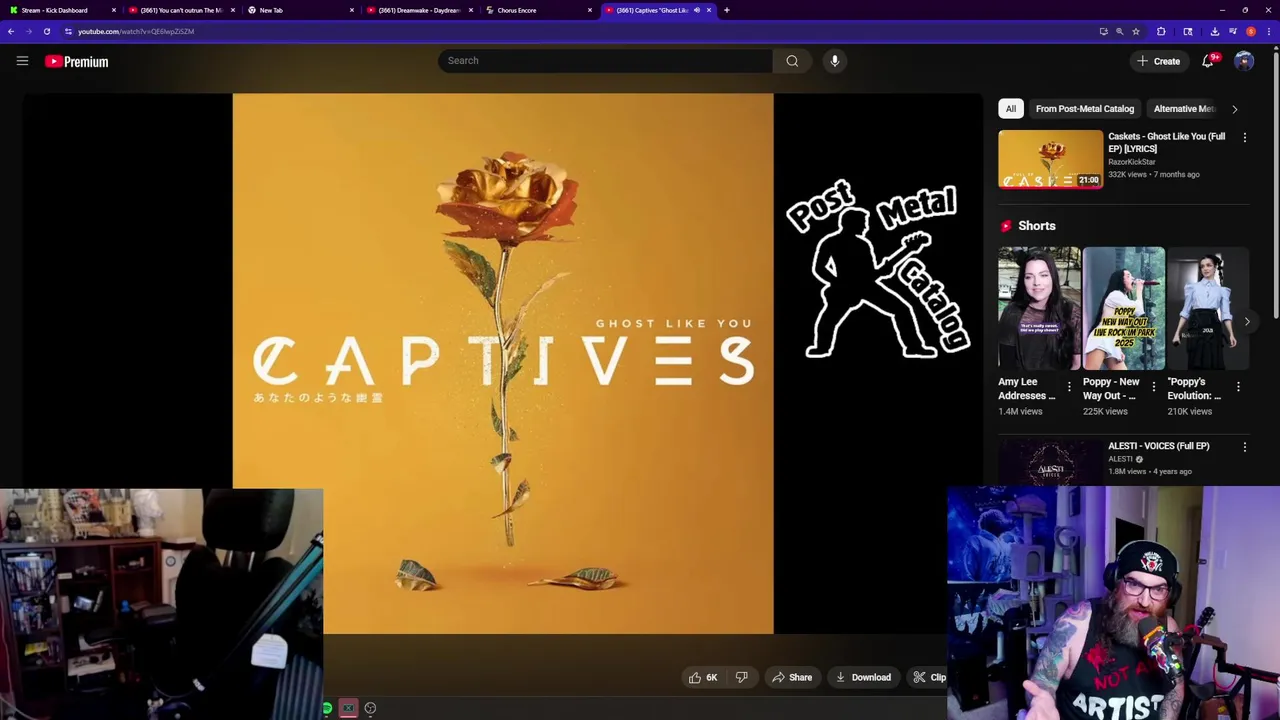Open more options for Poppy's Evolution short
Image resolution: width=1280 pixels, height=720 pixels.
click(x=1238, y=387)
